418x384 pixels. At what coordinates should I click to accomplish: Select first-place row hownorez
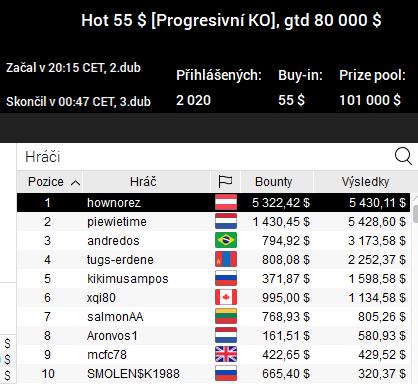click(x=213, y=202)
